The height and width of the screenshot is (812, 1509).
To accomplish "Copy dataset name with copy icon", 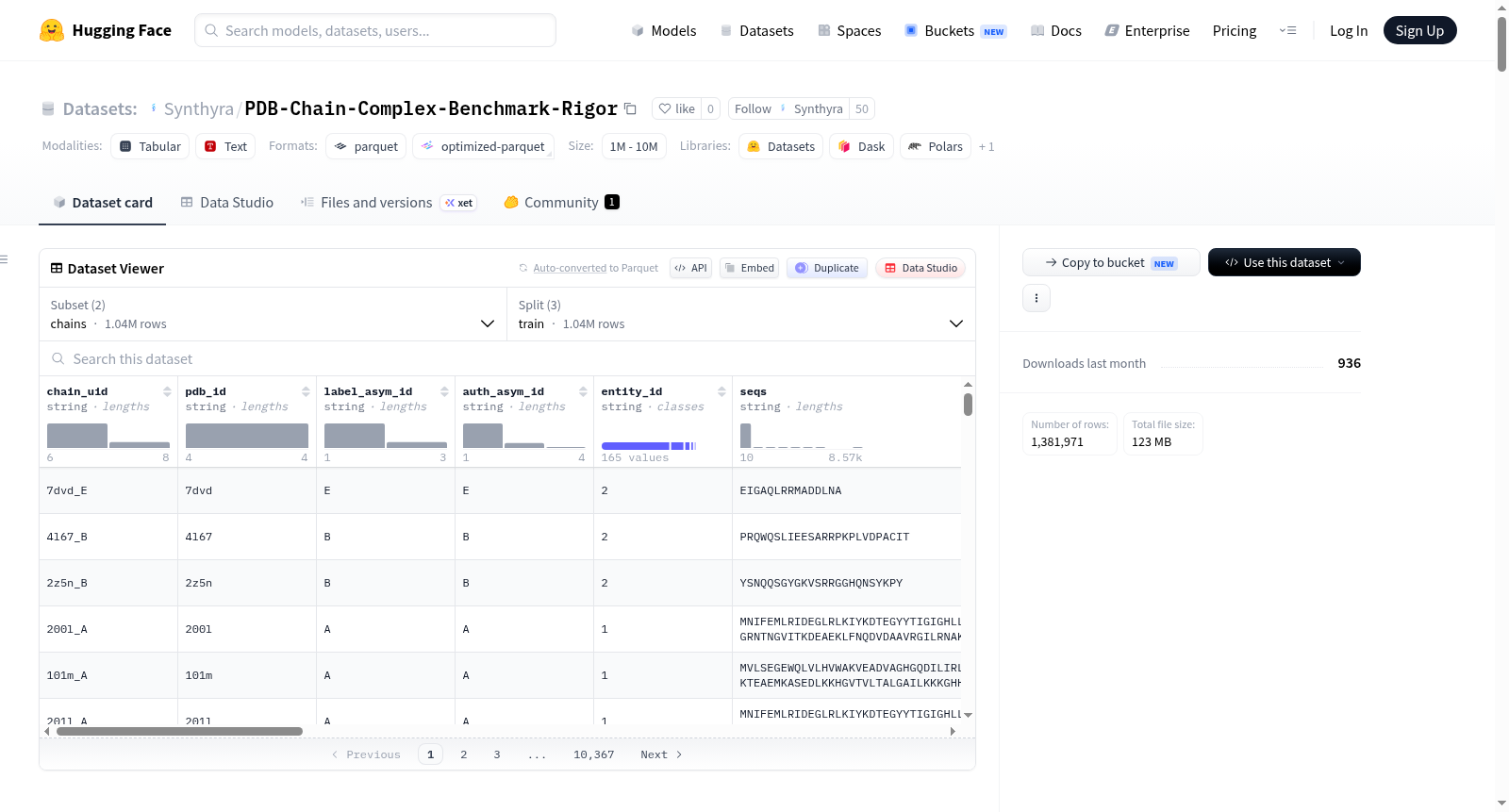I will coord(630,109).
